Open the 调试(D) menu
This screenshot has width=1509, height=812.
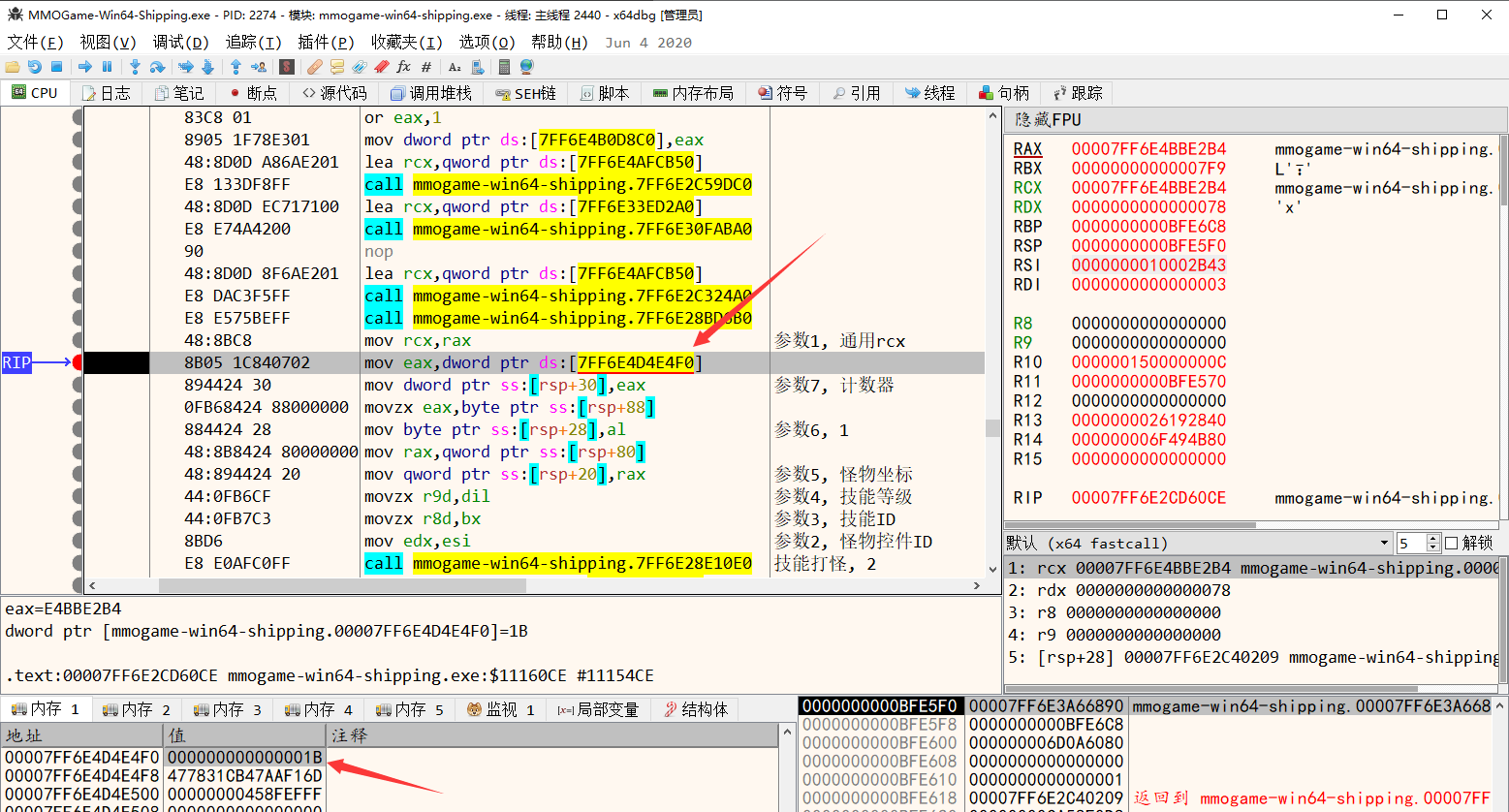point(180,42)
